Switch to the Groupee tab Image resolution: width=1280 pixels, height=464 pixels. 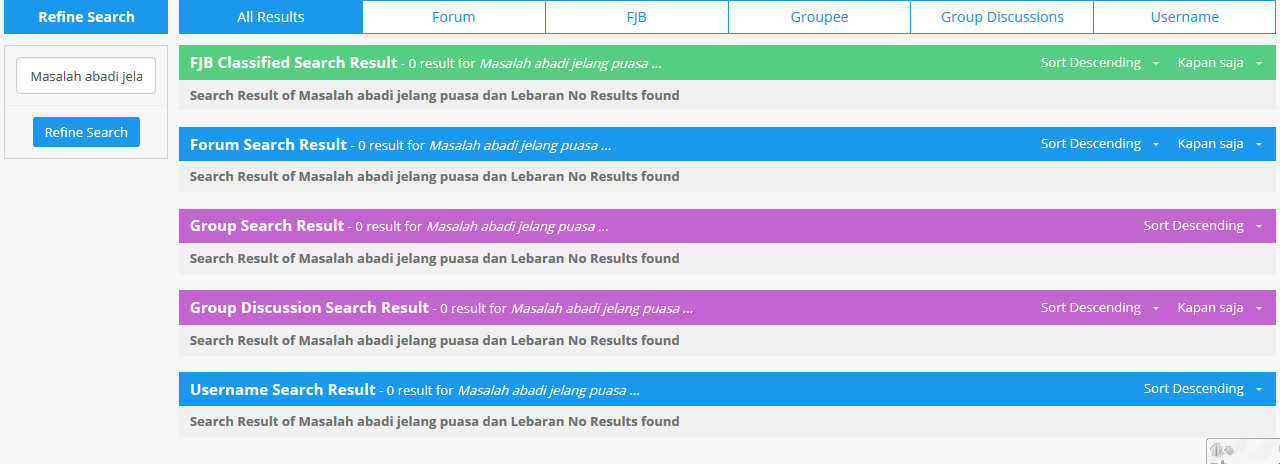pos(819,17)
